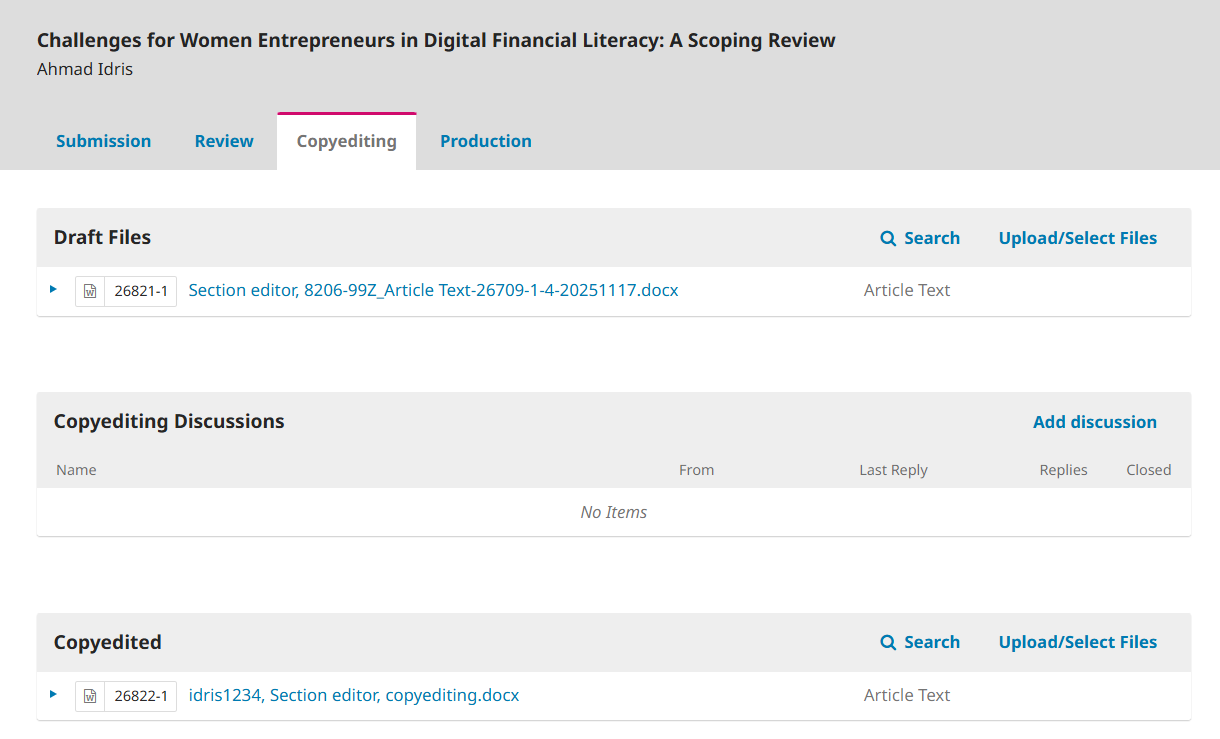Go to the Production tab
Screen dimensions: 1220x739
[485, 141]
